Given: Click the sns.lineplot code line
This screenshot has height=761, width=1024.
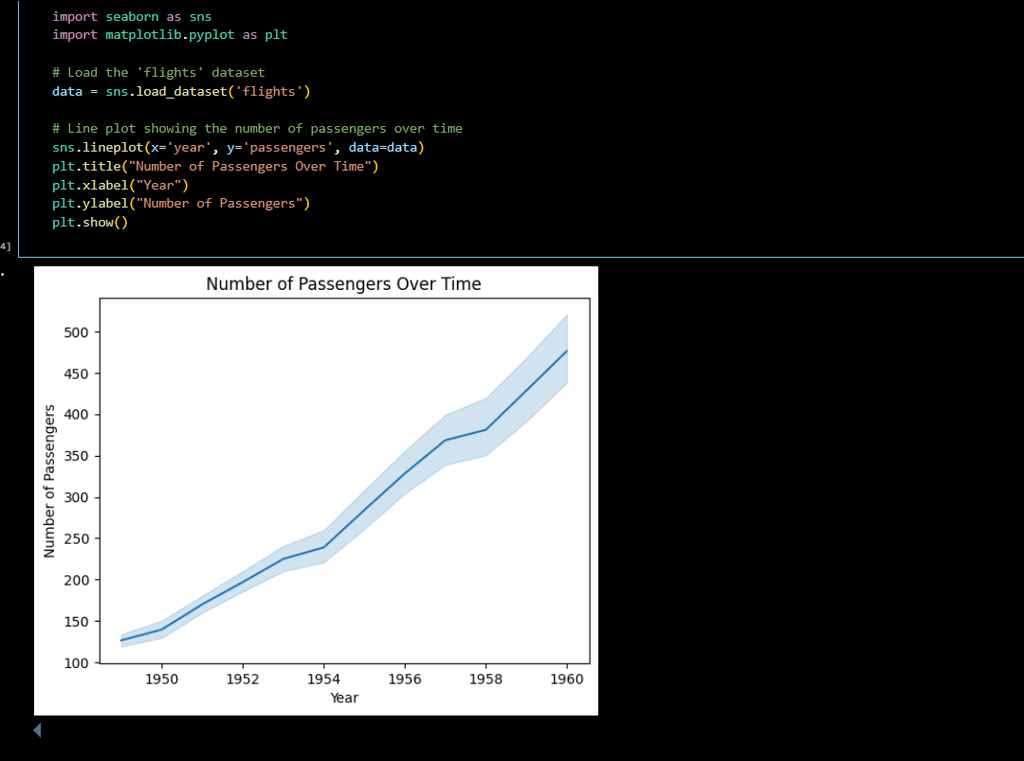Looking at the screenshot, I should [x=238, y=148].
